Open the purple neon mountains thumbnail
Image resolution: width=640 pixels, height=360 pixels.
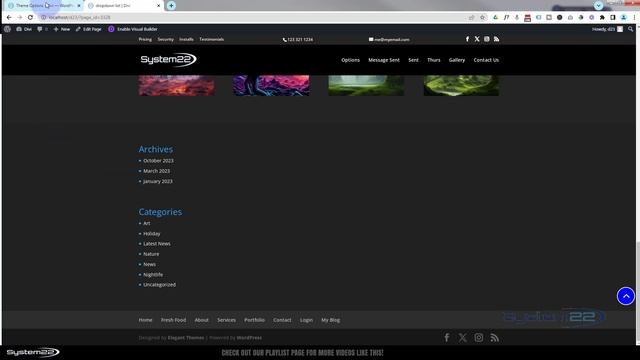(271, 85)
